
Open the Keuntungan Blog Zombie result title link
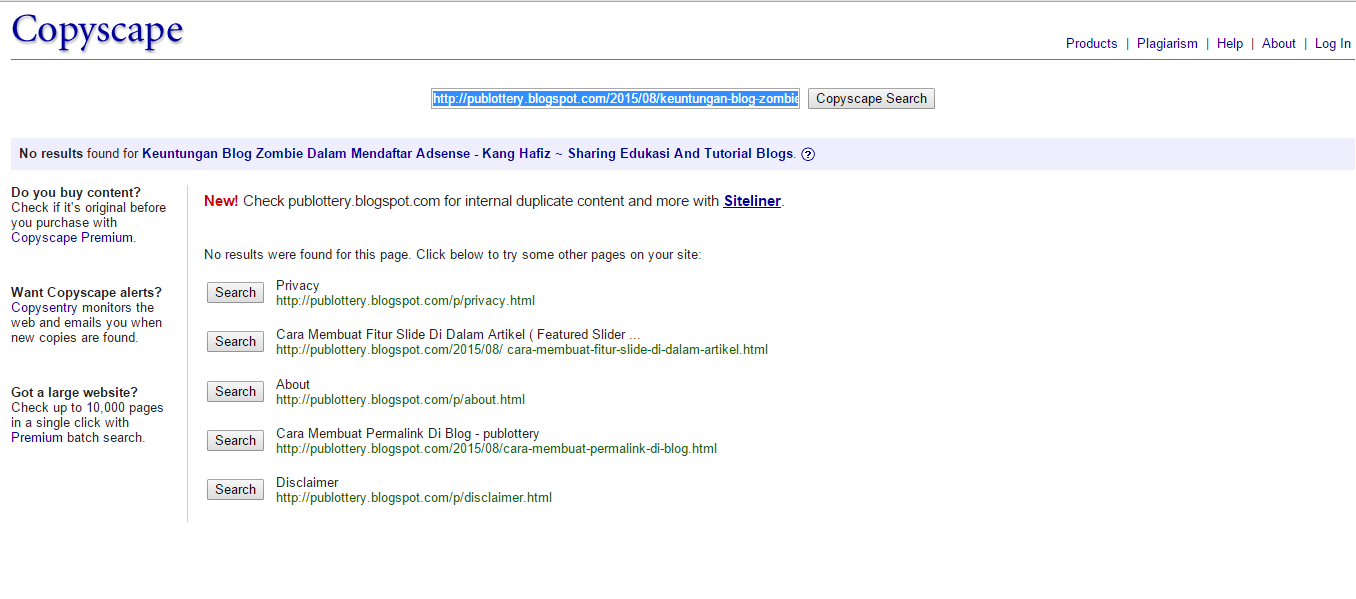tap(468, 154)
